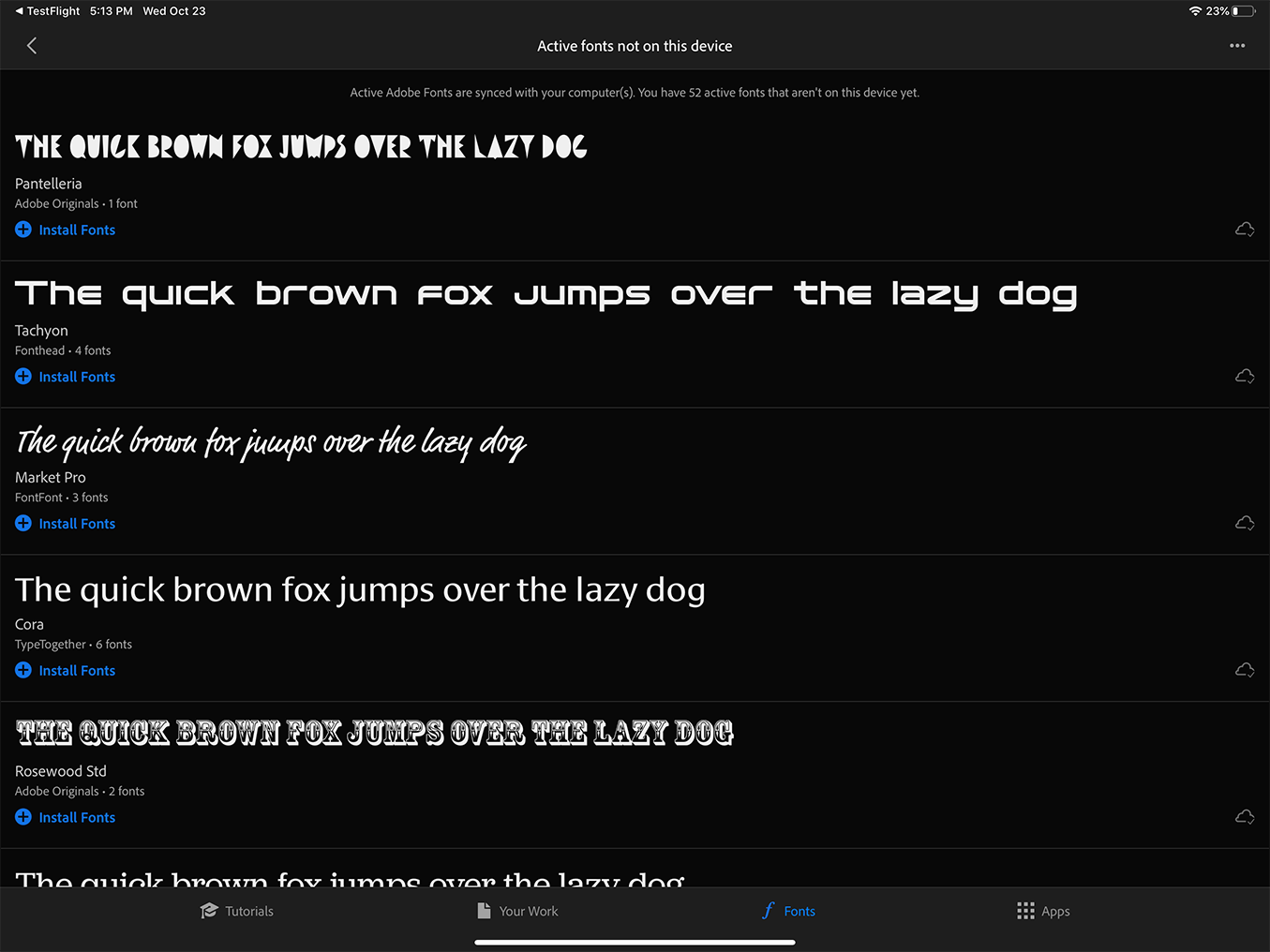This screenshot has height=952, width=1270.
Task: Tap the battery indicator in status bar
Action: click(x=1244, y=11)
